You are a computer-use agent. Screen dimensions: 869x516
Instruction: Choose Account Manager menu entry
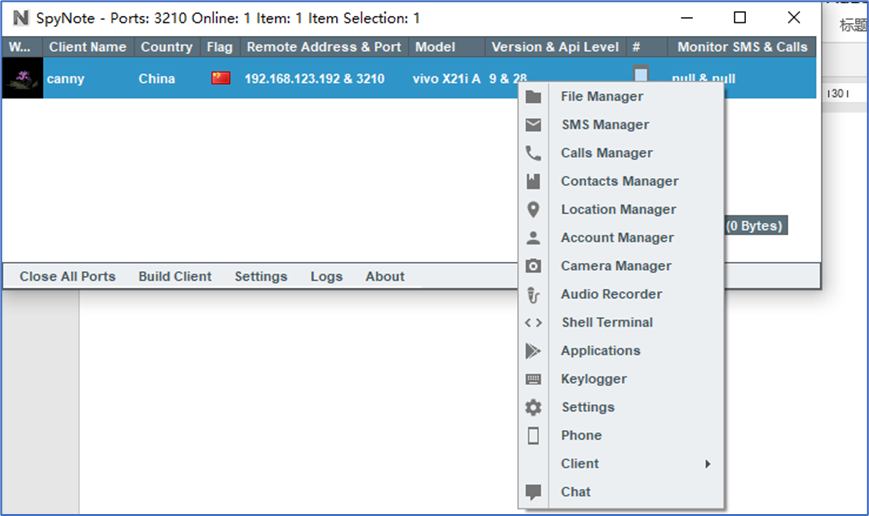[617, 238]
